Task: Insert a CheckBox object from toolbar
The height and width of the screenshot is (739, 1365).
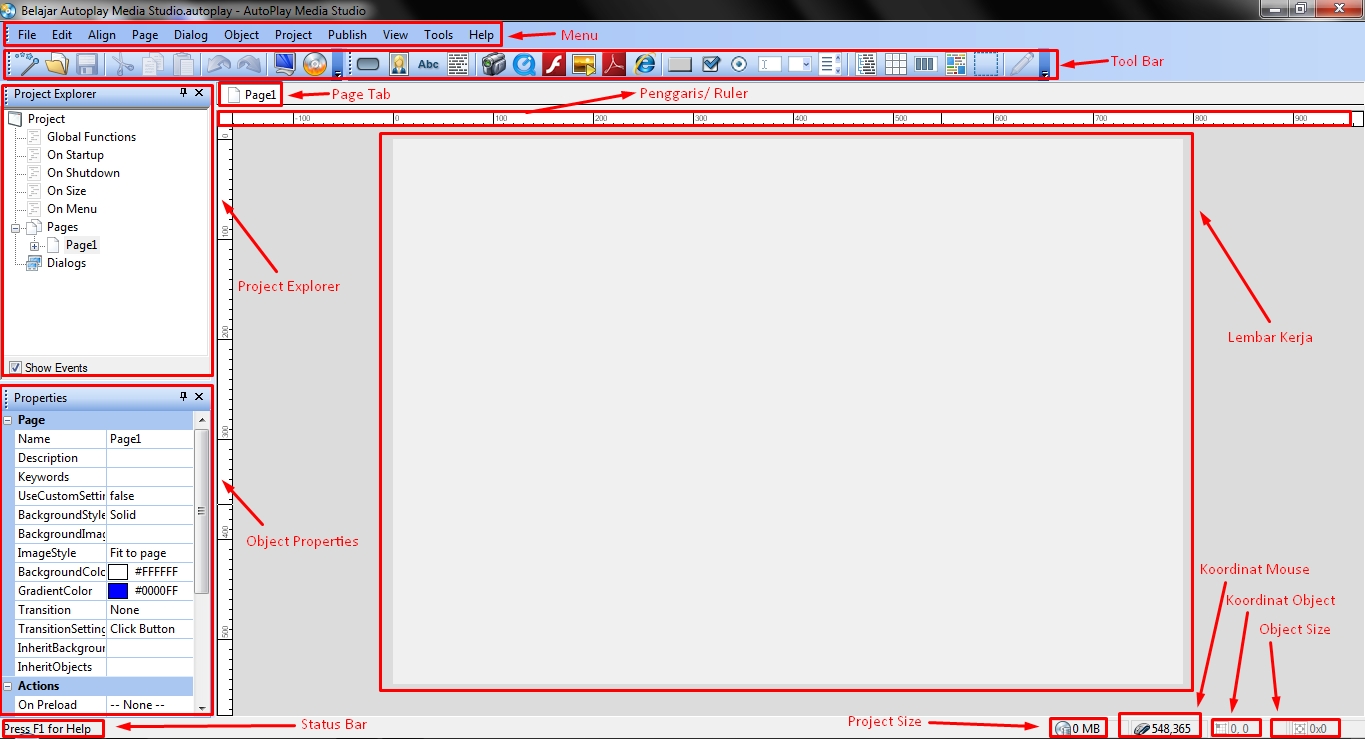Action: click(x=711, y=64)
